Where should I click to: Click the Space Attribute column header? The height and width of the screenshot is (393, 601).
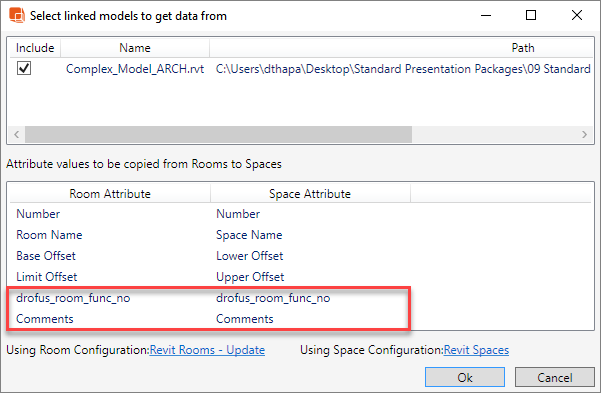[x=310, y=194]
